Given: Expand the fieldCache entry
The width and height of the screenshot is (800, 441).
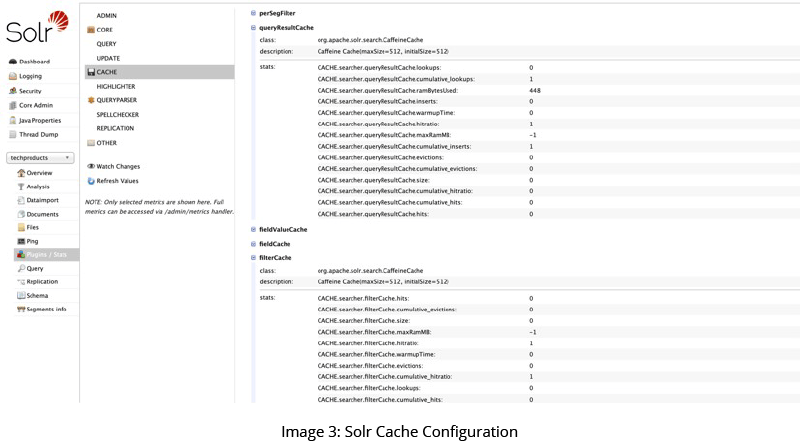Looking at the screenshot, I should point(253,244).
